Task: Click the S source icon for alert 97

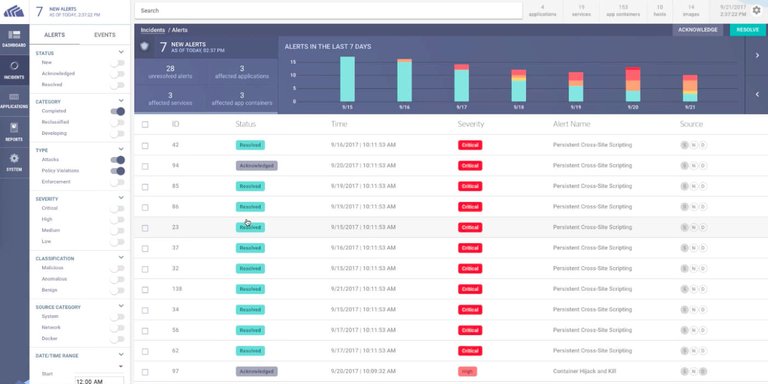Action: [x=684, y=371]
